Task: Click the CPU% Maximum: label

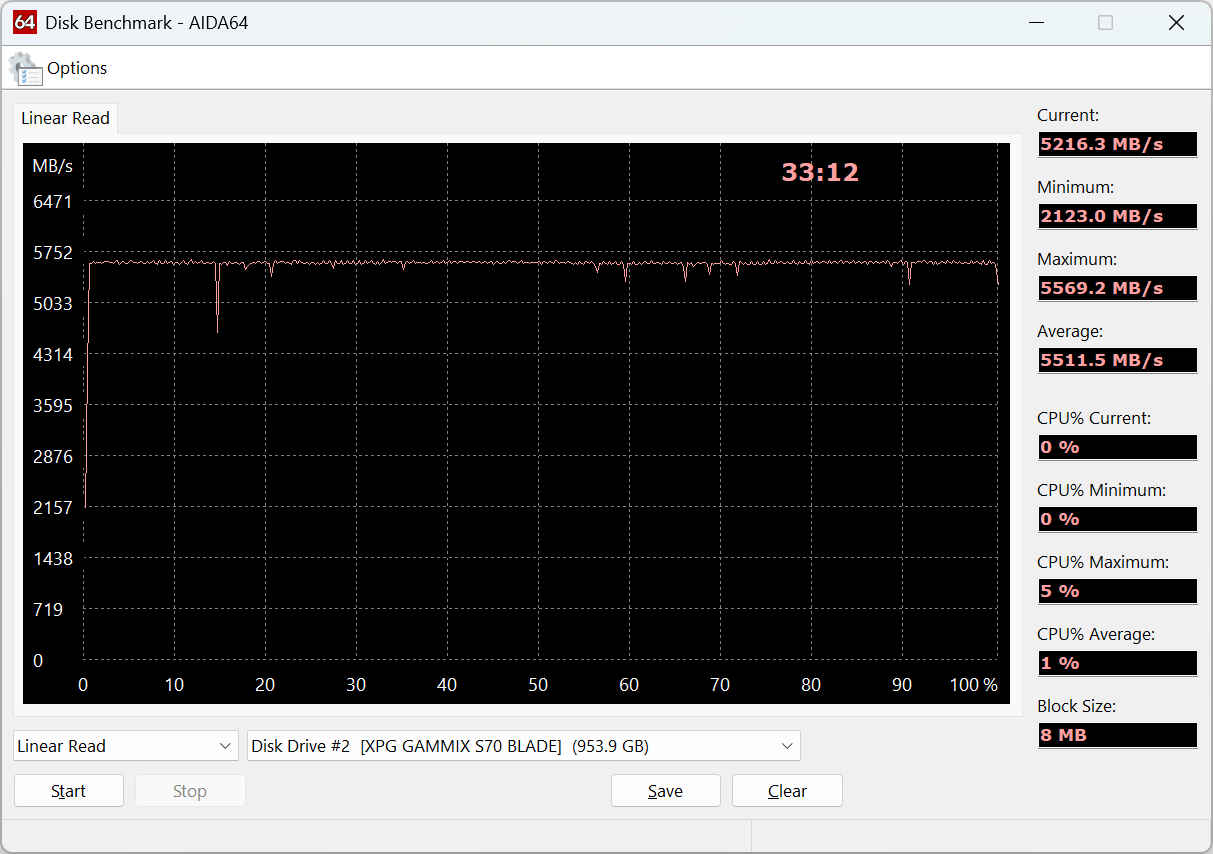Action: click(x=1103, y=562)
